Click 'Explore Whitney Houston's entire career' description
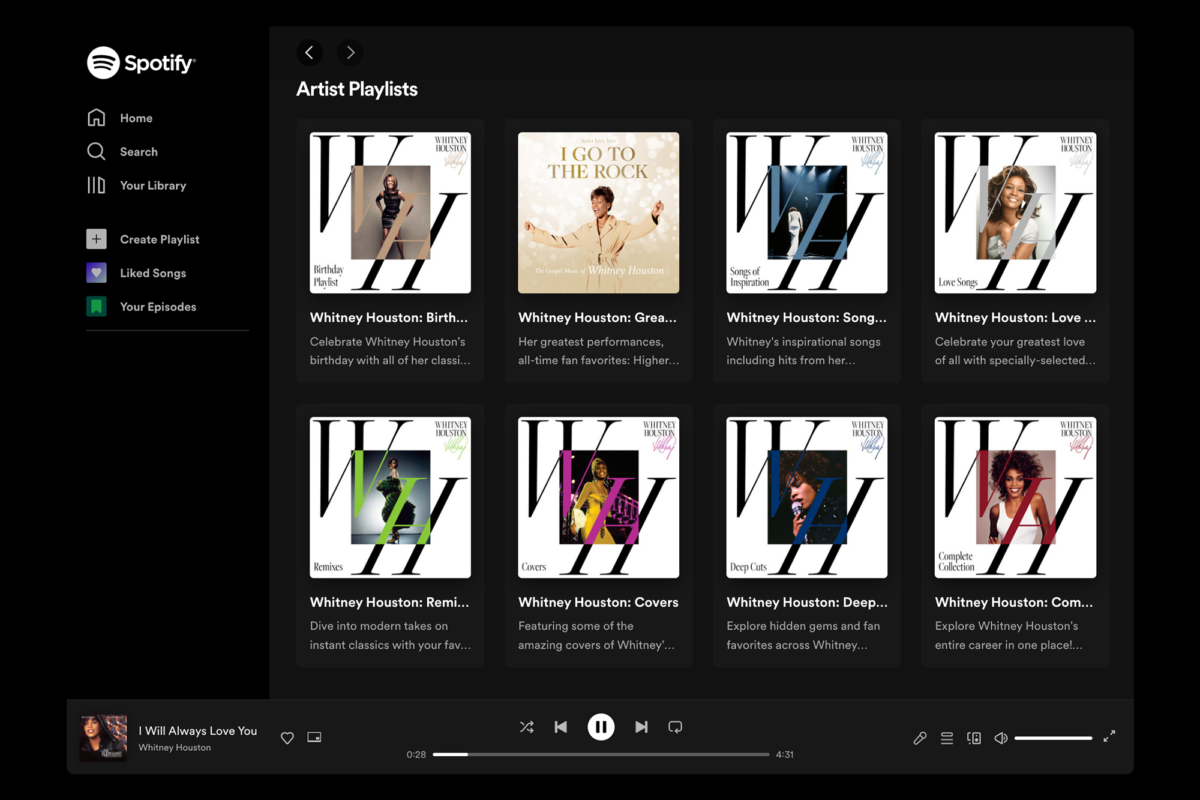This screenshot has width=1200, height=800. (x=1009, y=636)
